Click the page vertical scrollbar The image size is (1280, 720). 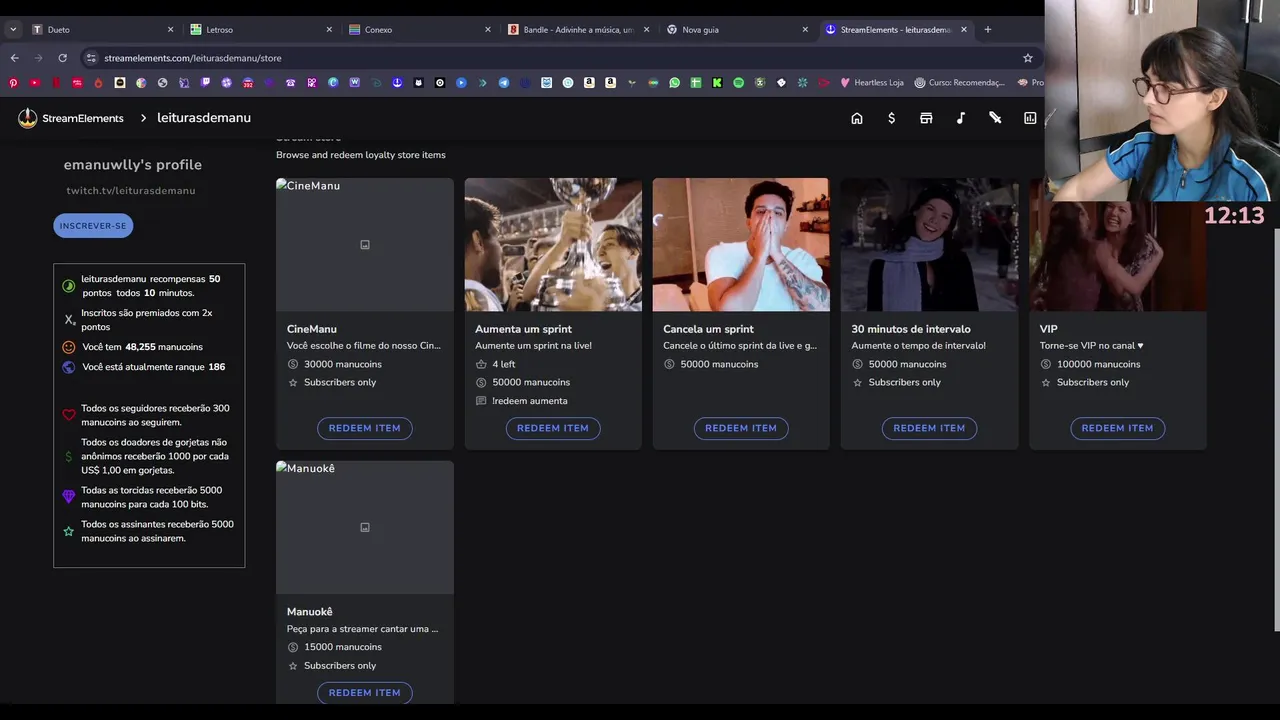(1276, 430)
